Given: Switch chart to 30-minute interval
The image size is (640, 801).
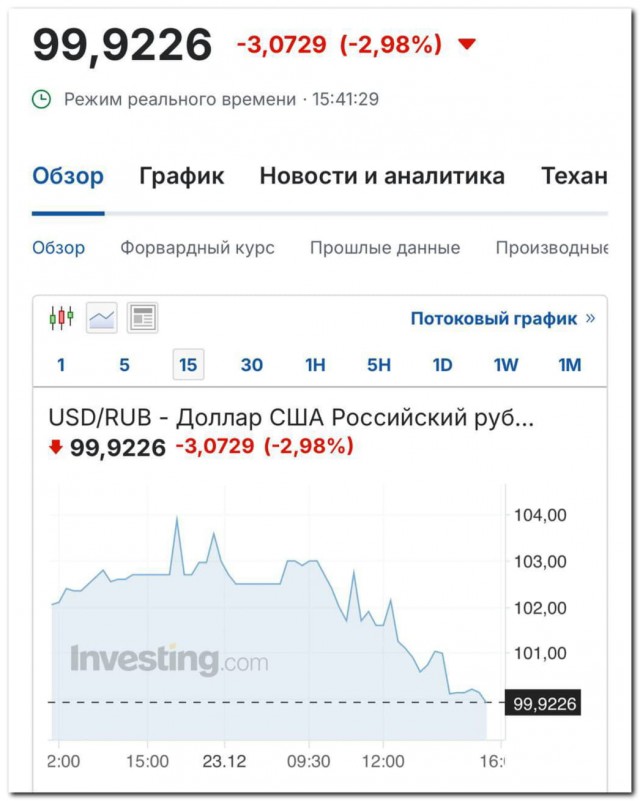Looking at the screenshot, I should click(x=252, y=365).
